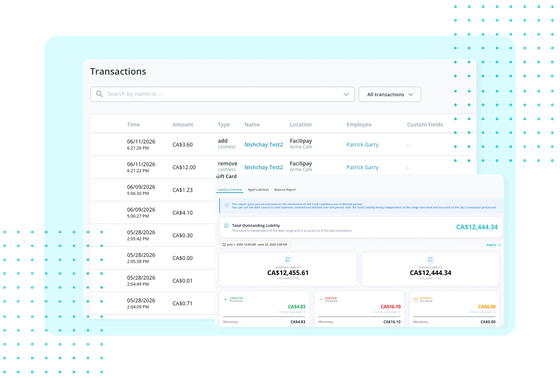Focus the Search by name field
Image resolution: width=560 pixels, height=378 pixels.
click(222, 94)
